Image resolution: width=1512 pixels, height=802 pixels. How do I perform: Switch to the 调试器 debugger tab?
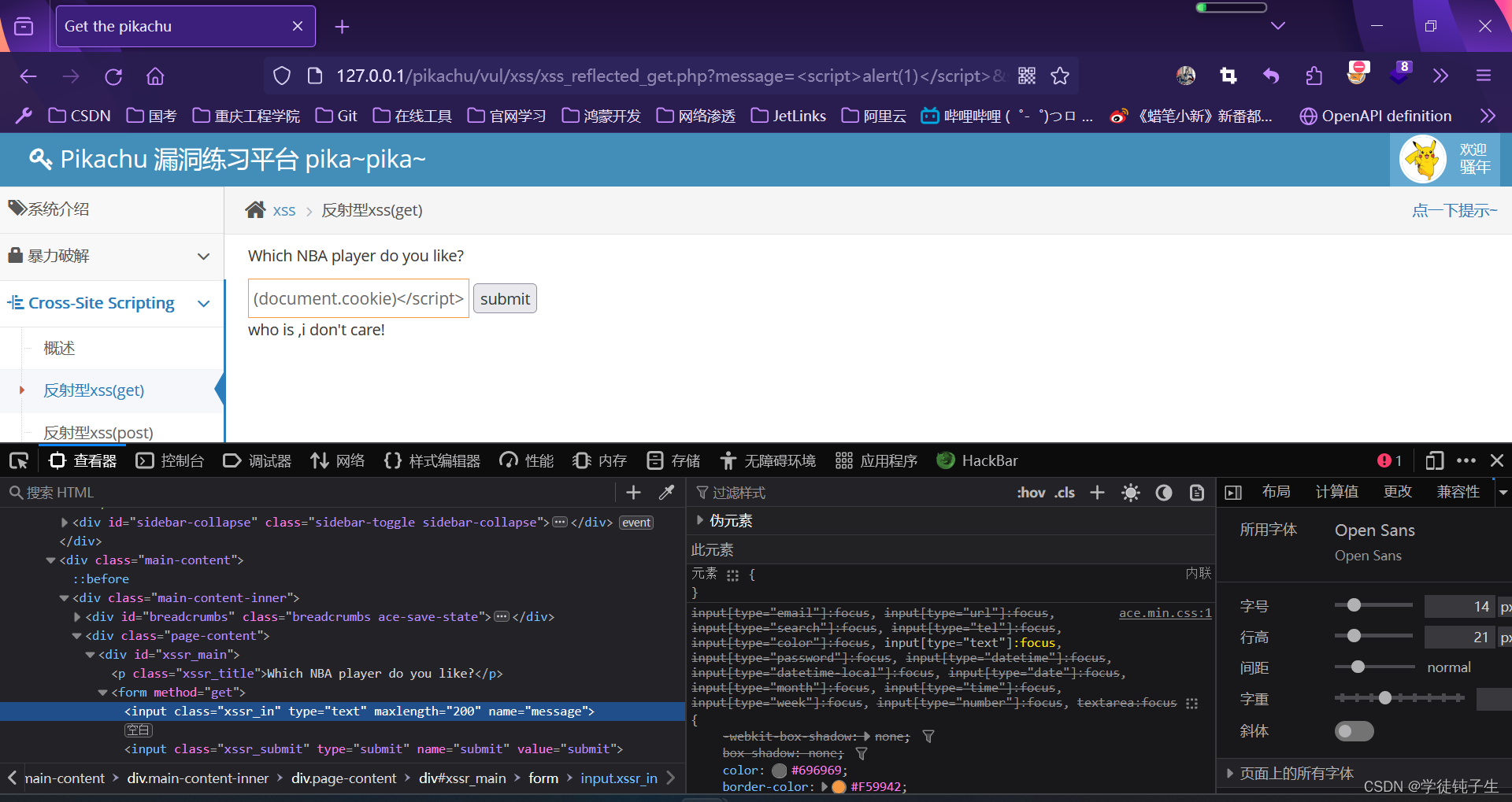[258, 460]
